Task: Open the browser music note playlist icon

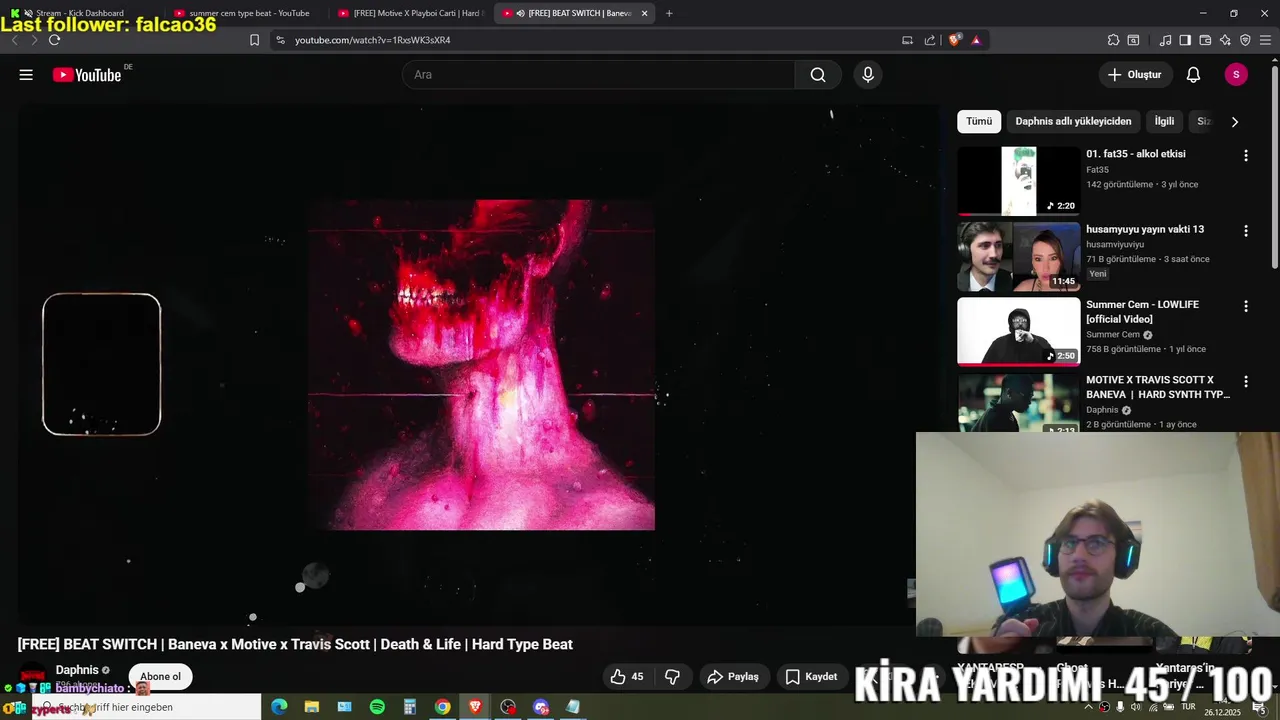Action: tap(1165, 40)
